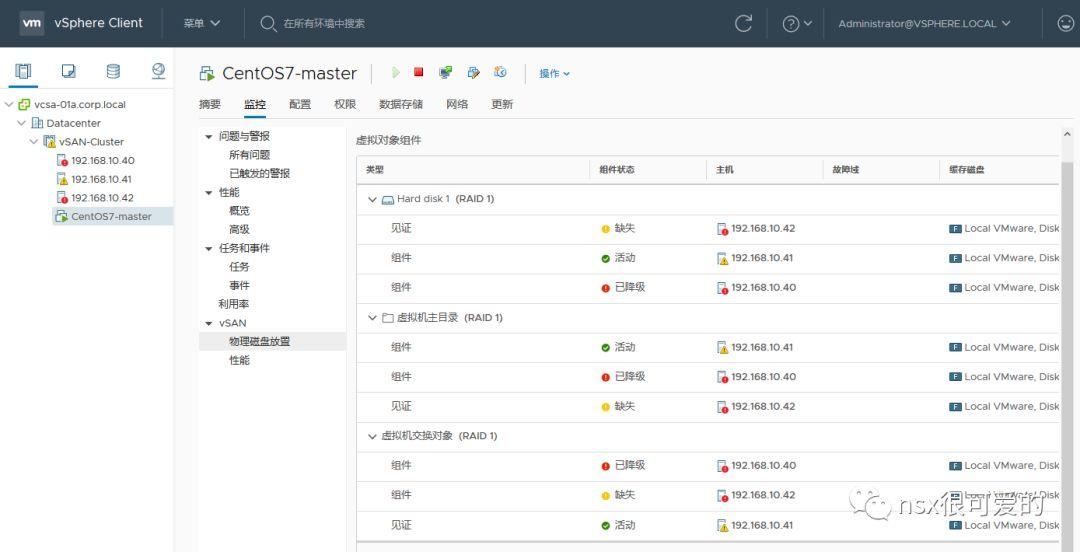This screenshot has height=552, width=1080.
Task: Collapse the vSAN section in side menu
Action: [x=209, y=323]
